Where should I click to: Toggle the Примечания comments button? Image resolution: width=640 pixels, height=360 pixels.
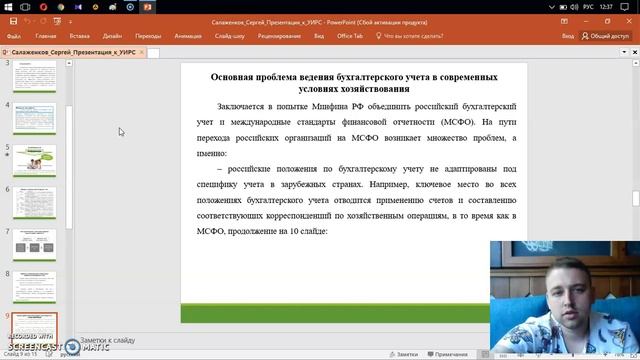447,354
